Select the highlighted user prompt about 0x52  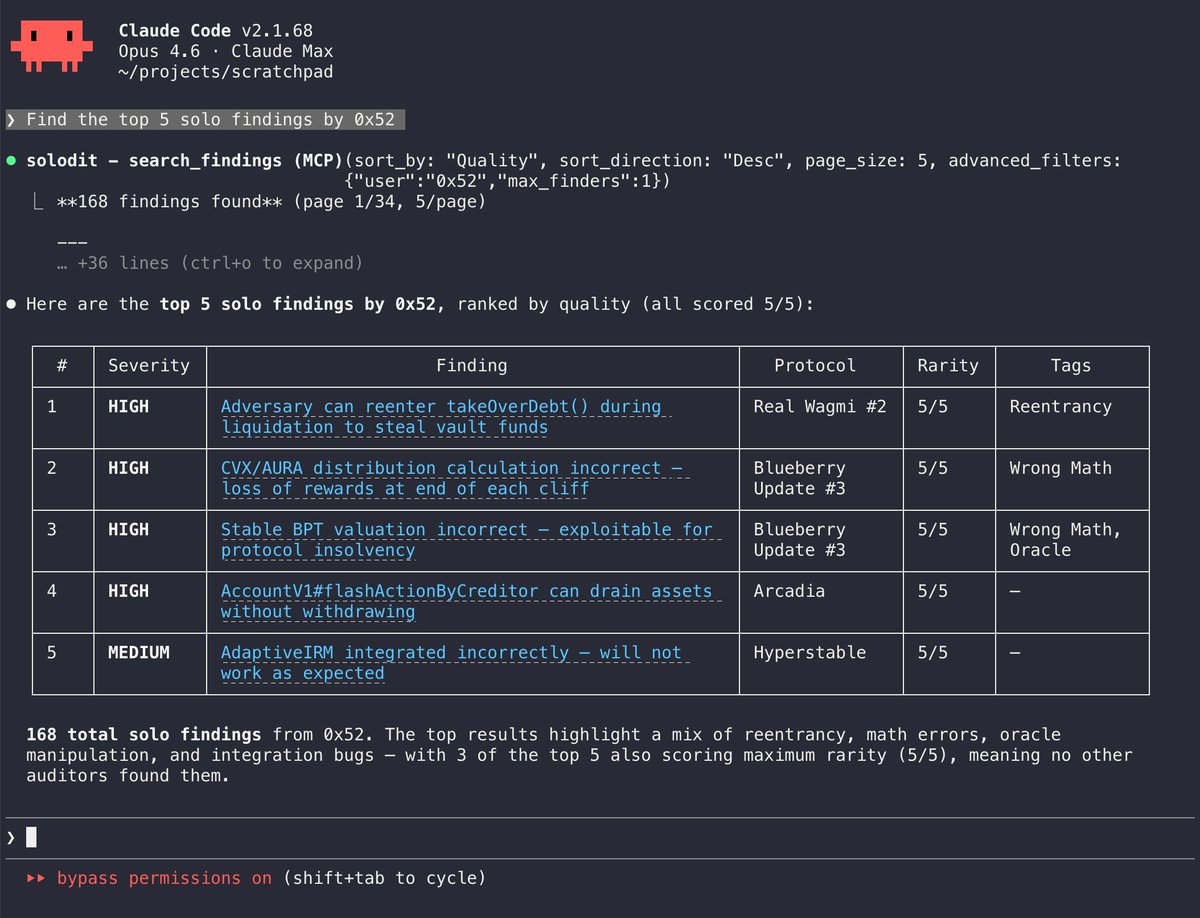click(x=205, y=120)
